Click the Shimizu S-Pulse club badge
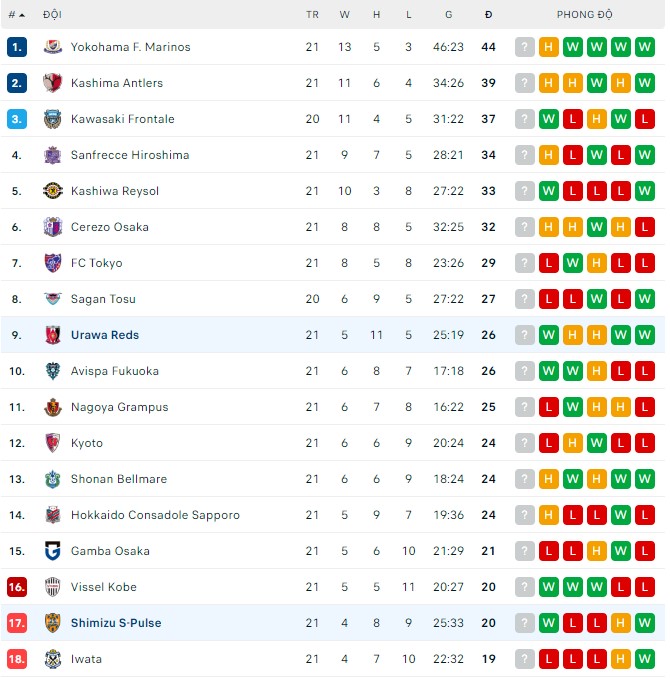 (52, 623)
